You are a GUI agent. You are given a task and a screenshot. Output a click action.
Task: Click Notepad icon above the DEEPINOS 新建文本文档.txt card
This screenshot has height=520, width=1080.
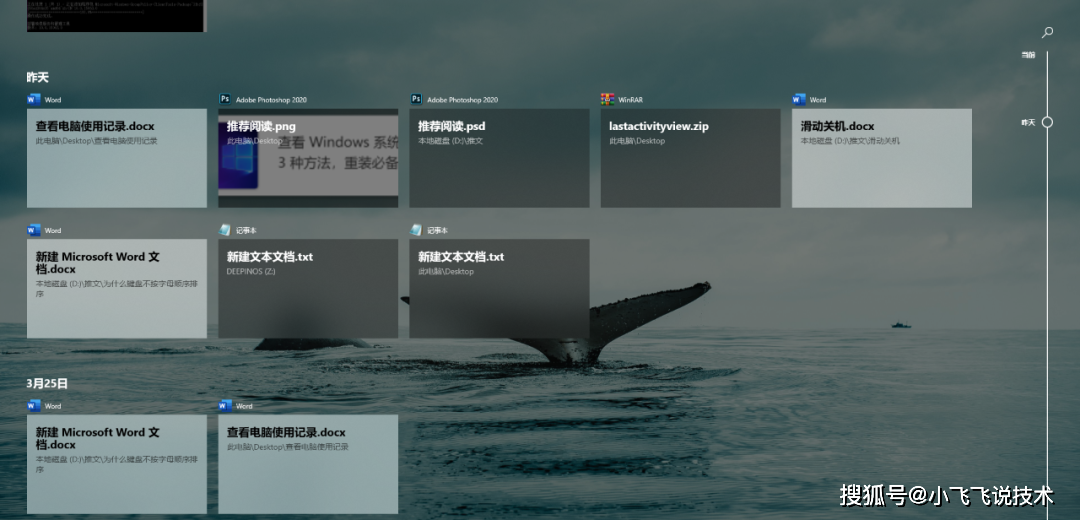click(225, 230)
